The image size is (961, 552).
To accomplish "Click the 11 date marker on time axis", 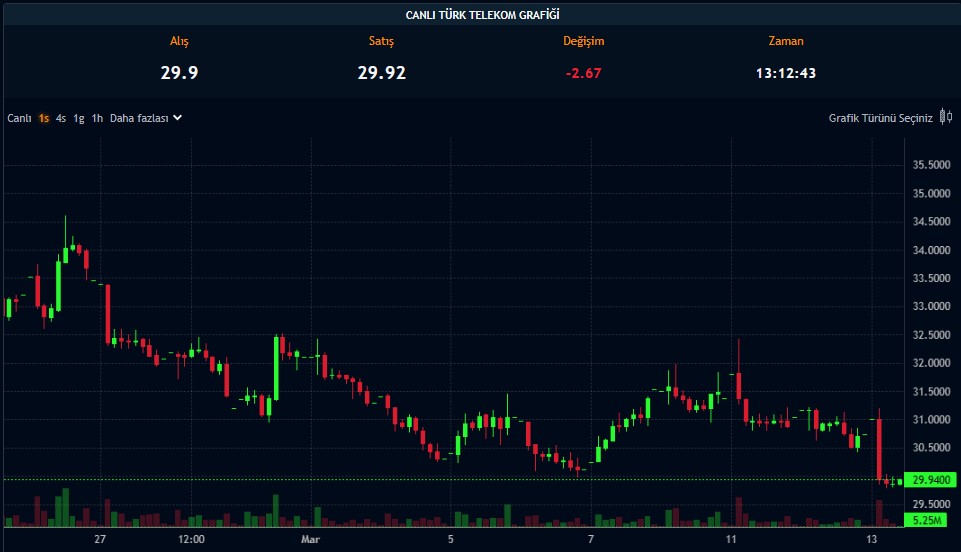I will click(731, 539).
